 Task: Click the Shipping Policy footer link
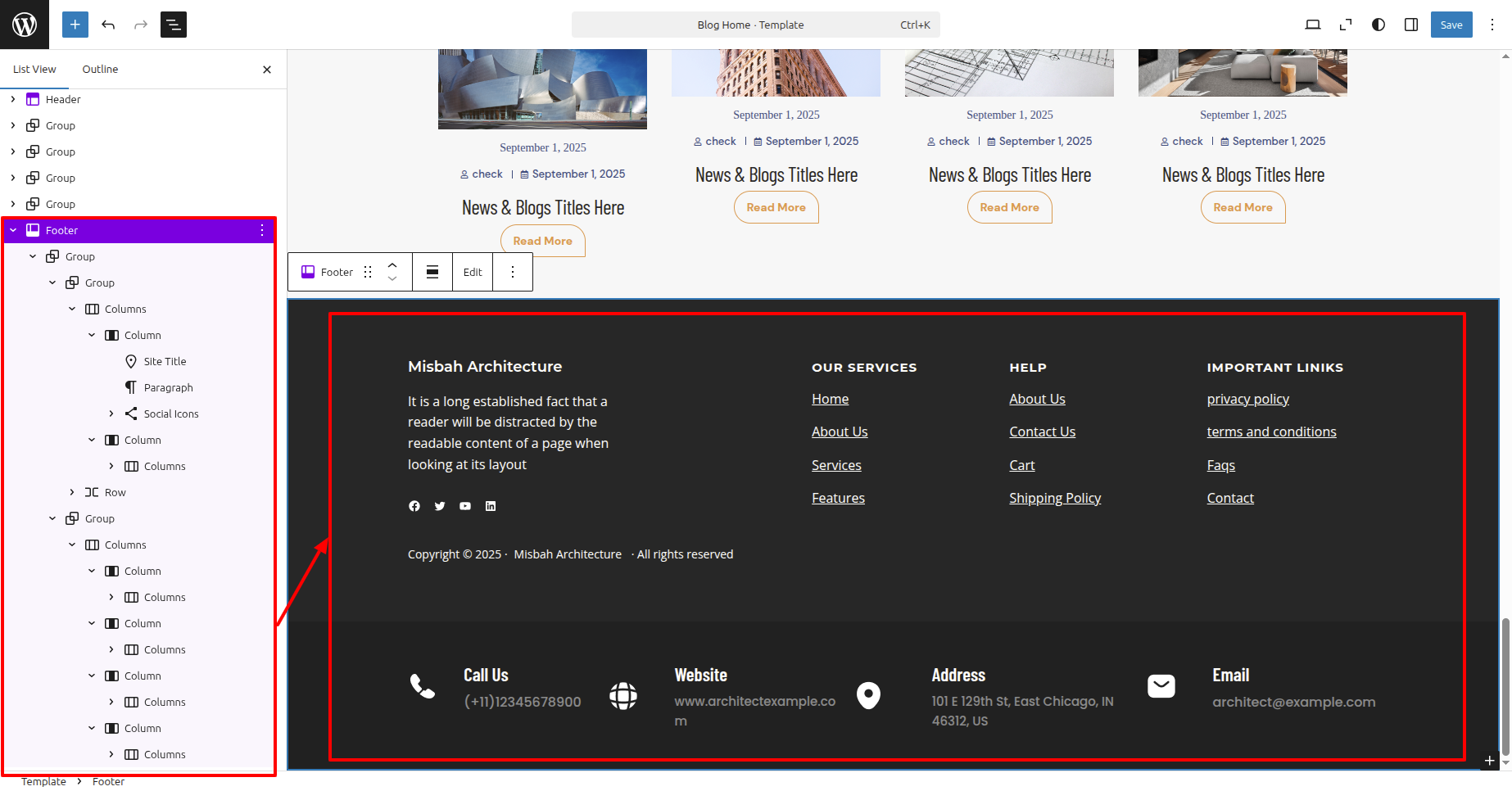[x=1054, y=498]
